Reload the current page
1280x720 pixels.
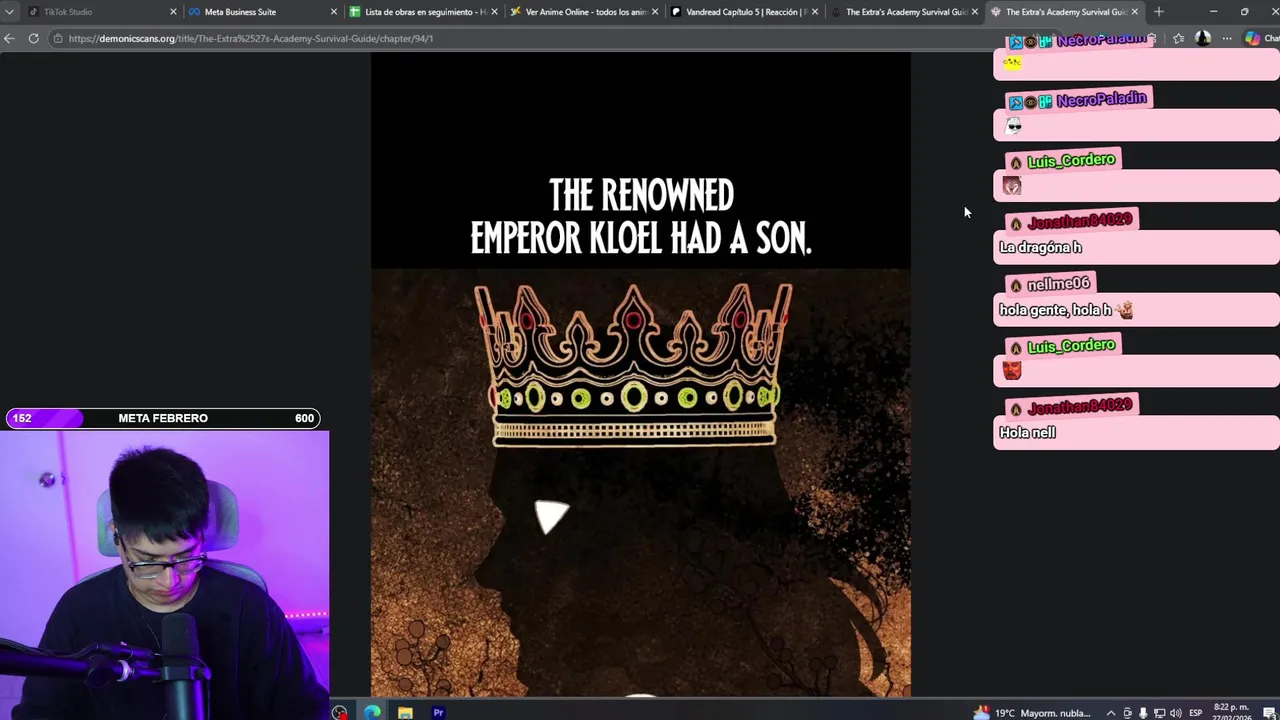[x=33, y=38]
